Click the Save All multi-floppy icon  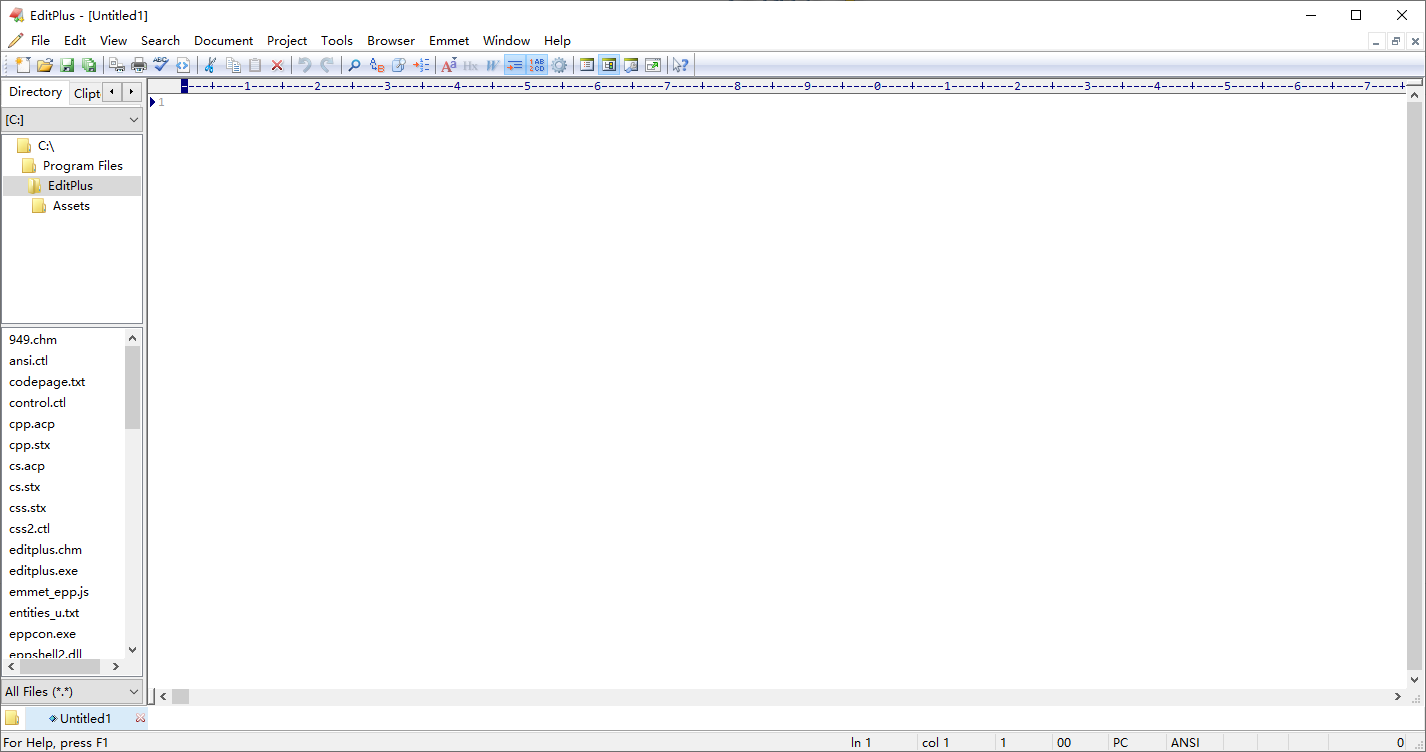click(89, 65)
